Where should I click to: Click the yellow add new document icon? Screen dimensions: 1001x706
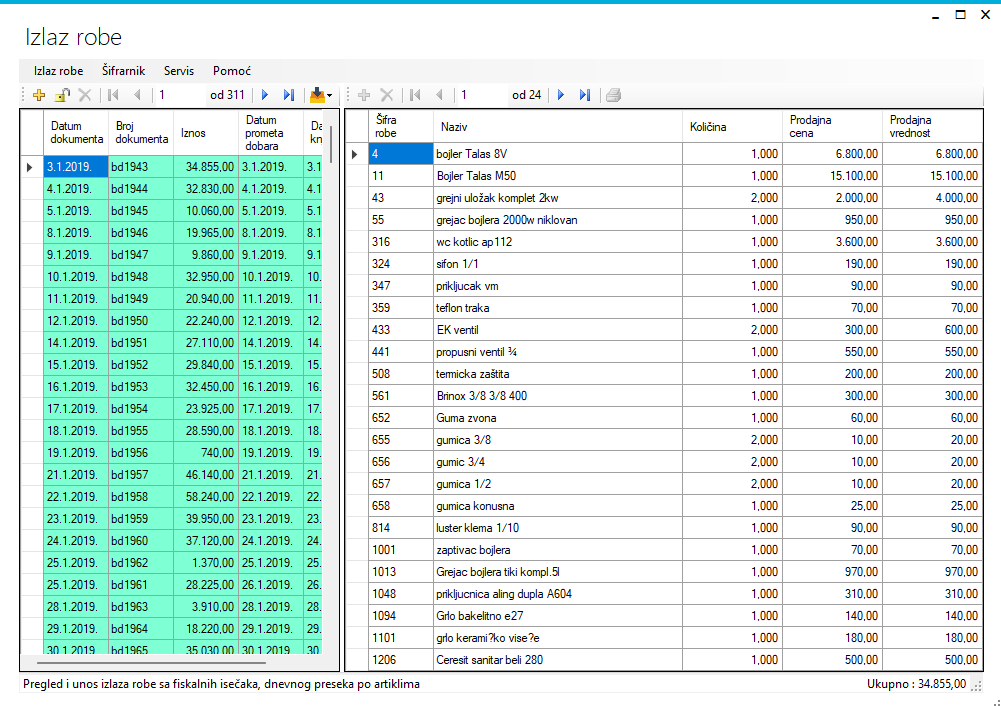click(x=39, y=95)
